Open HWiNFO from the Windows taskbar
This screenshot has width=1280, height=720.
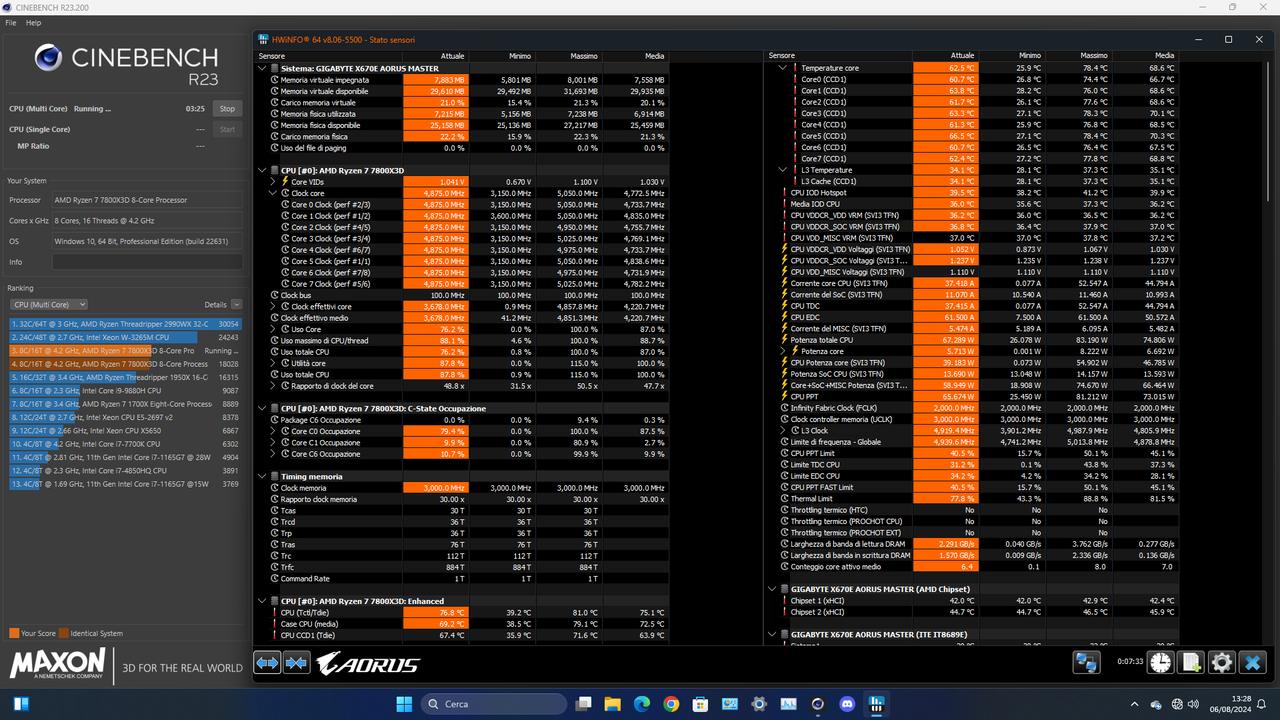point(876,704)
